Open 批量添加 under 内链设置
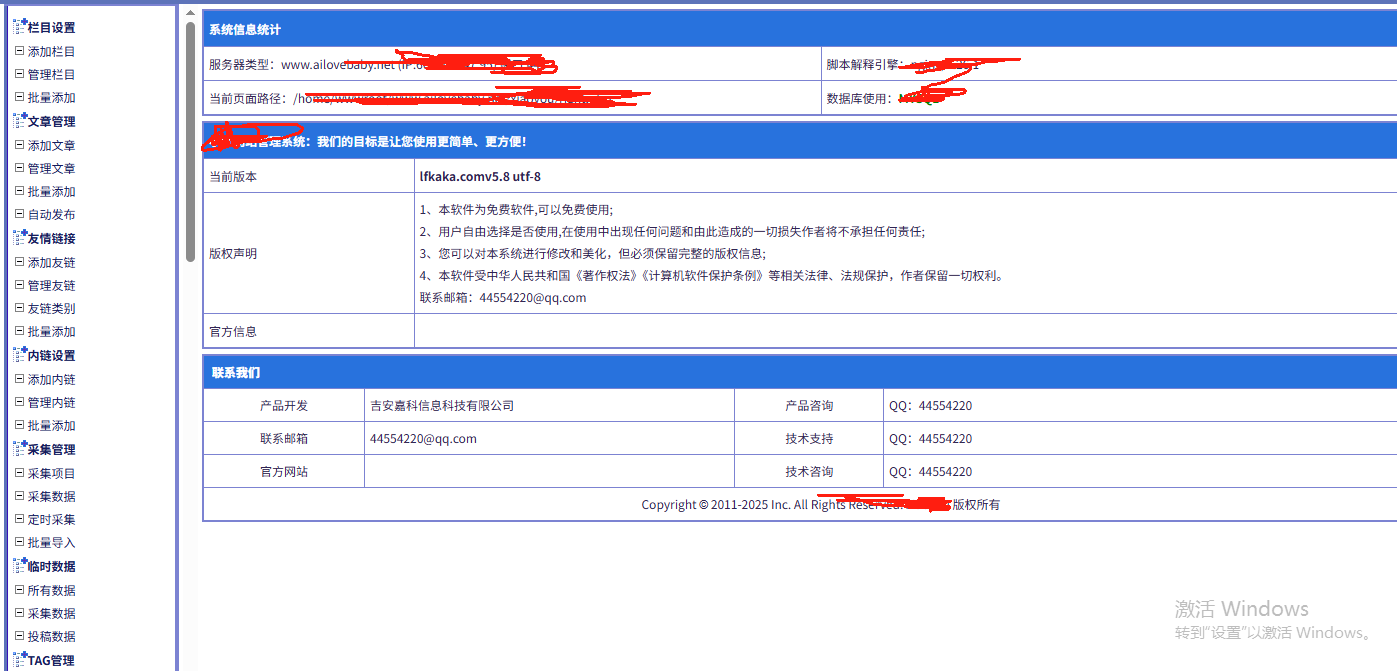The image size is (1397, 671). pyautogui.click(x=51, y=426)
